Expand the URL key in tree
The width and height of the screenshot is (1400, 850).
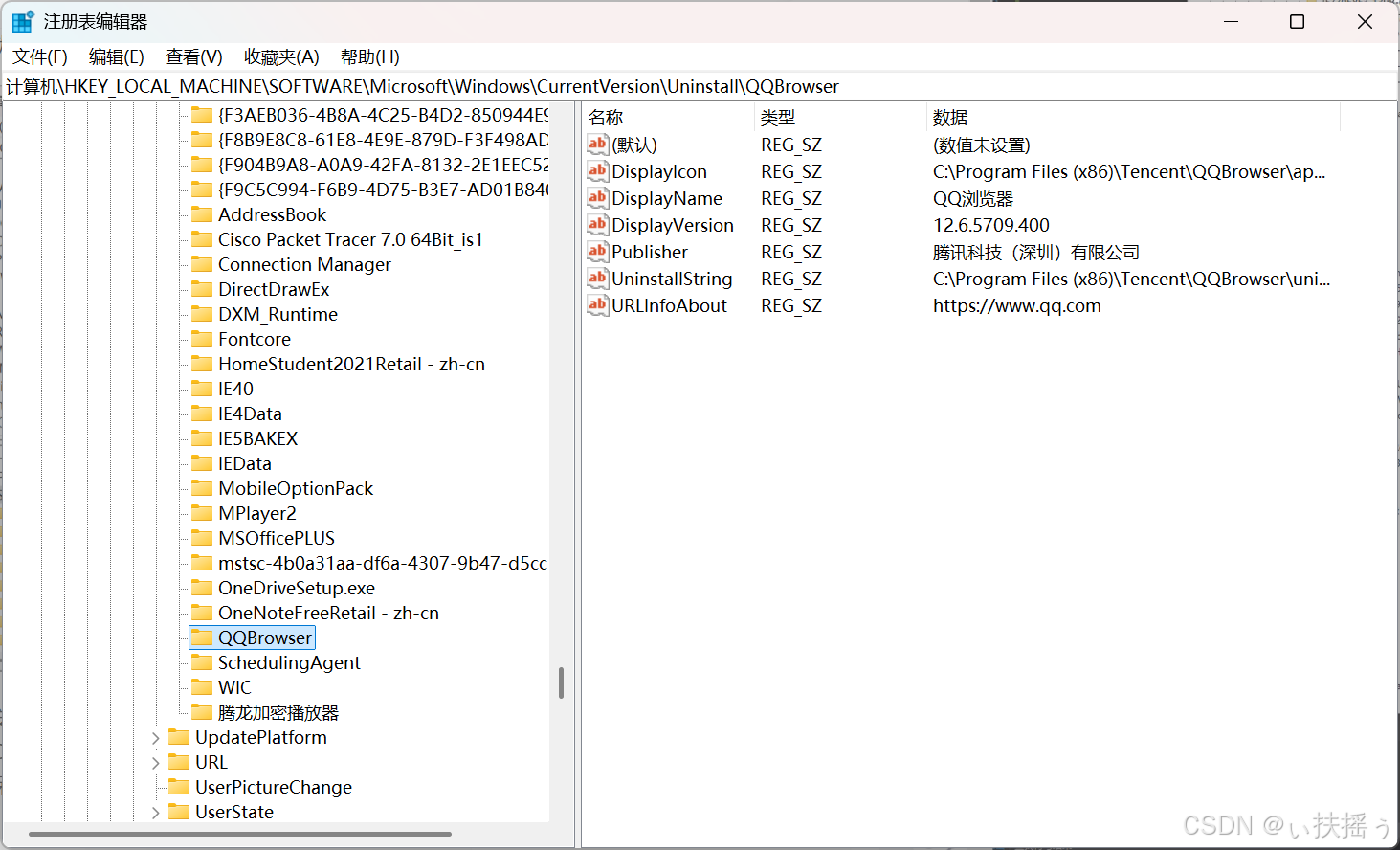[156, 763]
